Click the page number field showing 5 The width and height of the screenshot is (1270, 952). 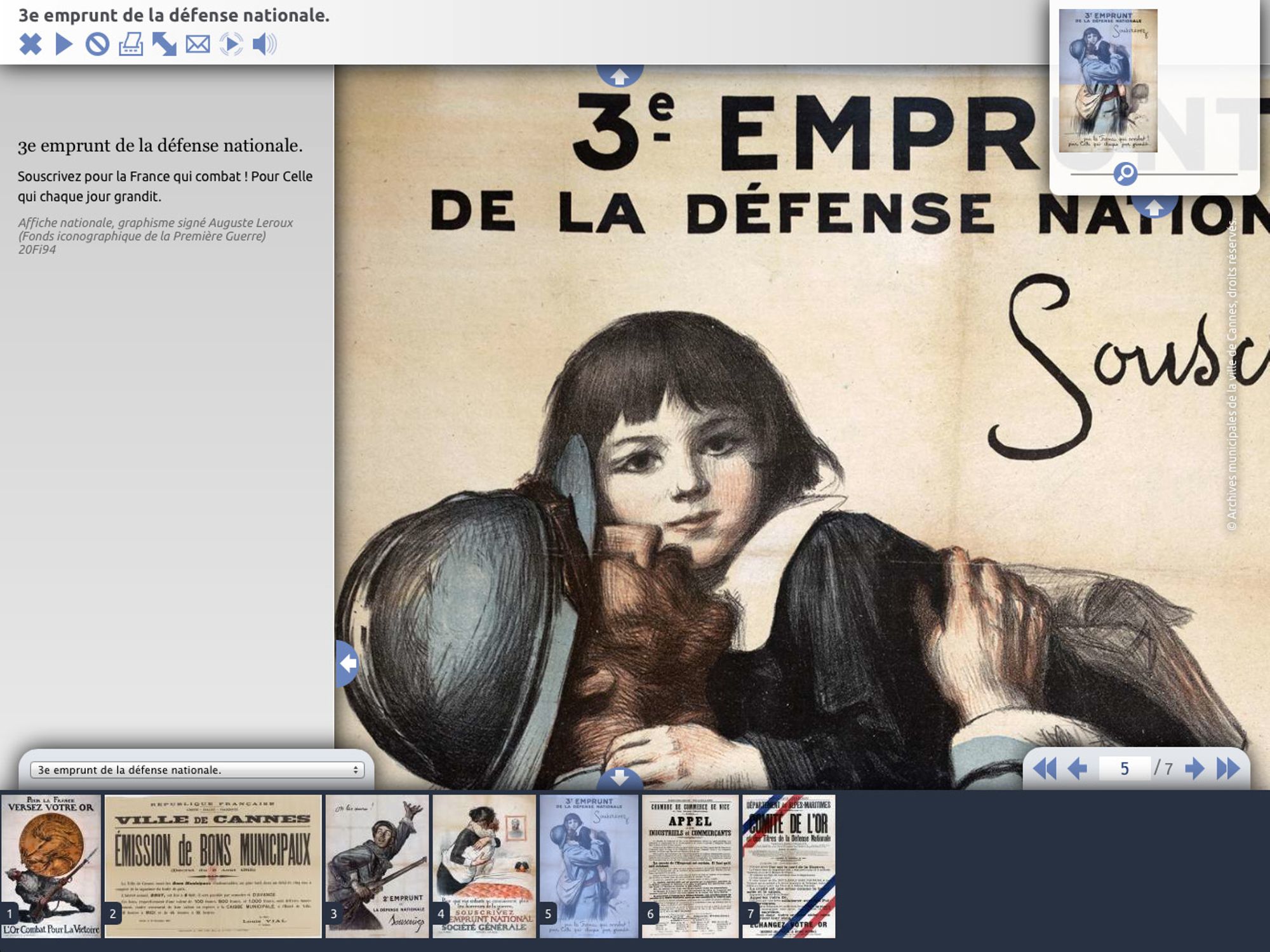tap(1125, 769)
